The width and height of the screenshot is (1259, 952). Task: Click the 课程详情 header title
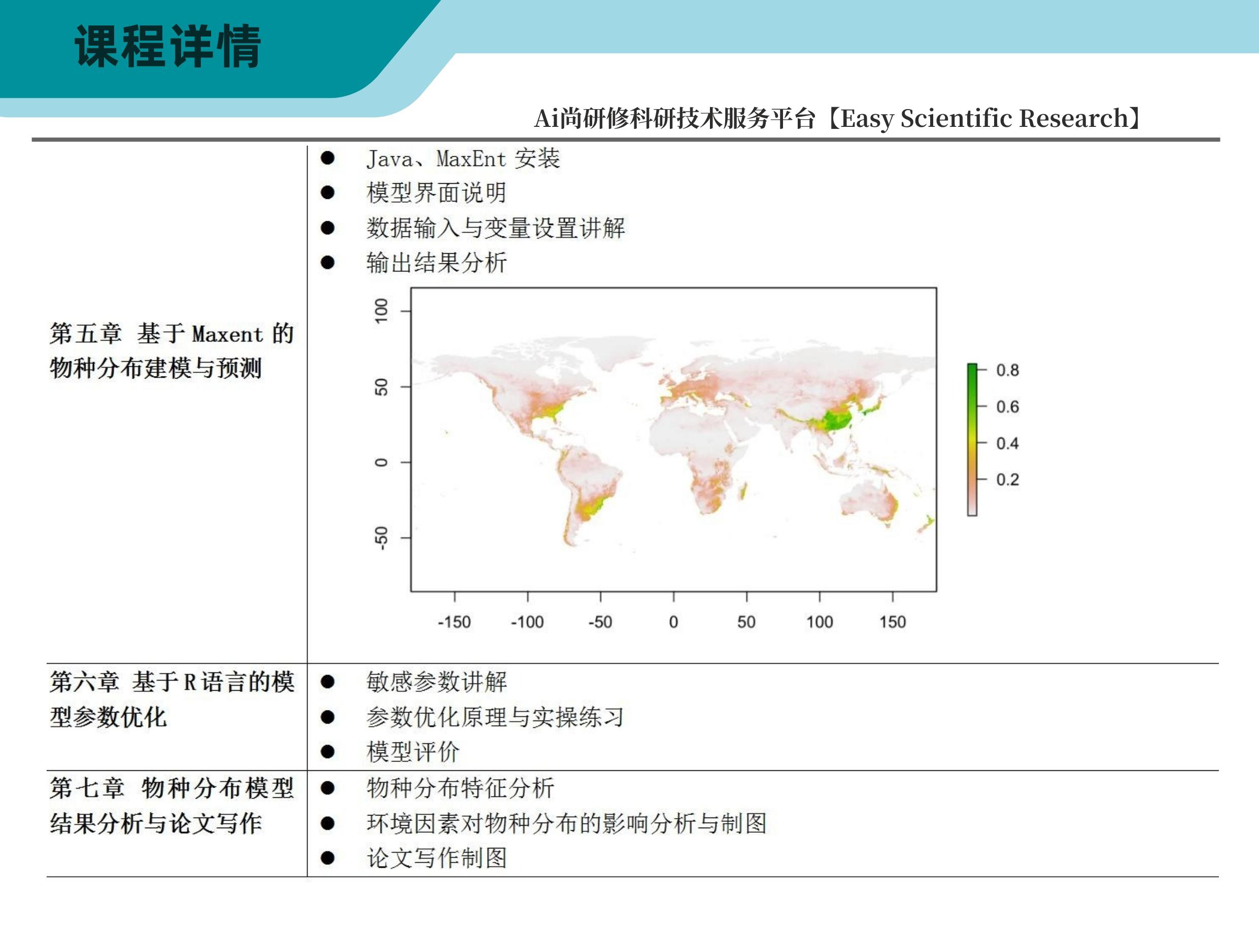tap(168, 47)
